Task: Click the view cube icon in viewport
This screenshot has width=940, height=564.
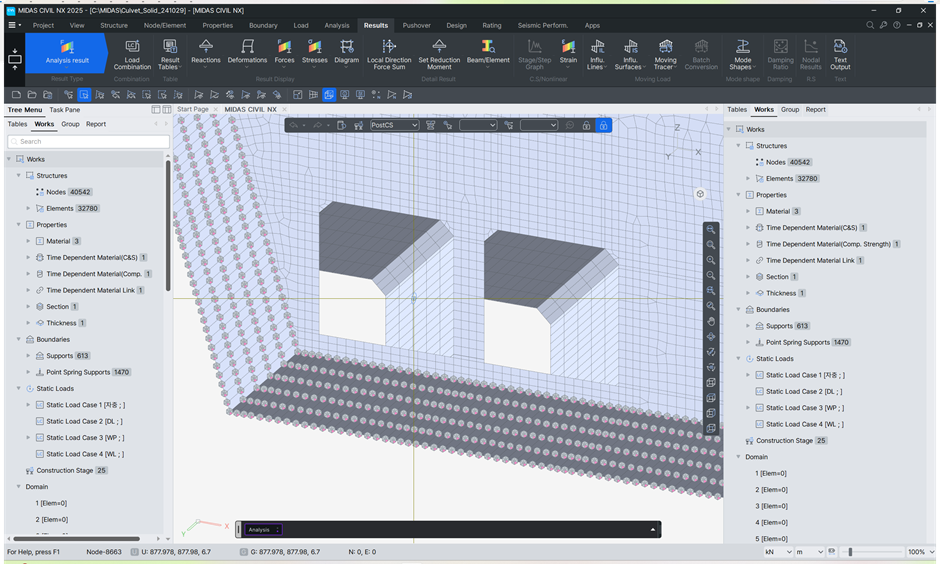Action: click(x=700, y=194)
